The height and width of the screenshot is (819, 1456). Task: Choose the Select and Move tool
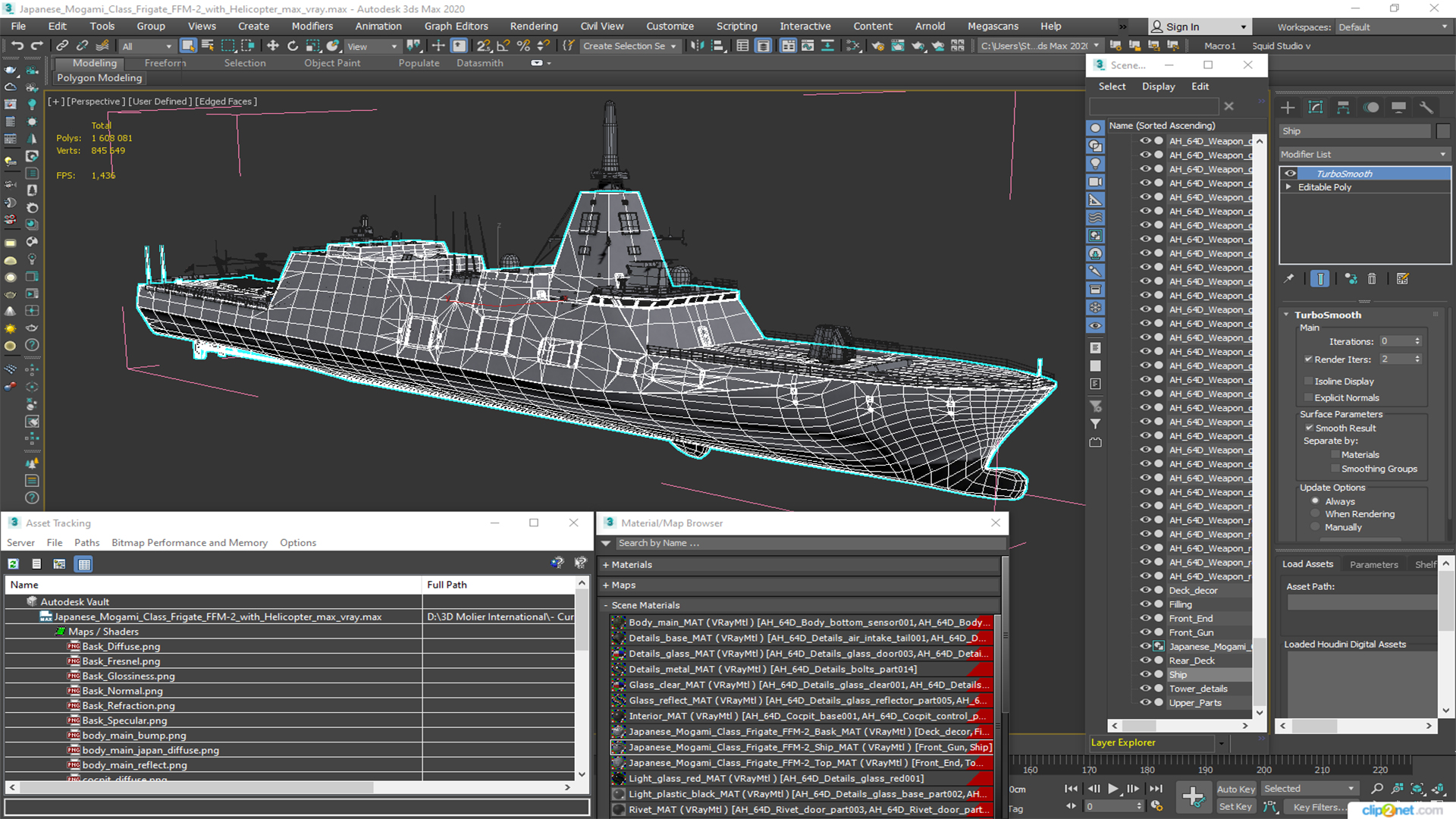tap(273, 45)
